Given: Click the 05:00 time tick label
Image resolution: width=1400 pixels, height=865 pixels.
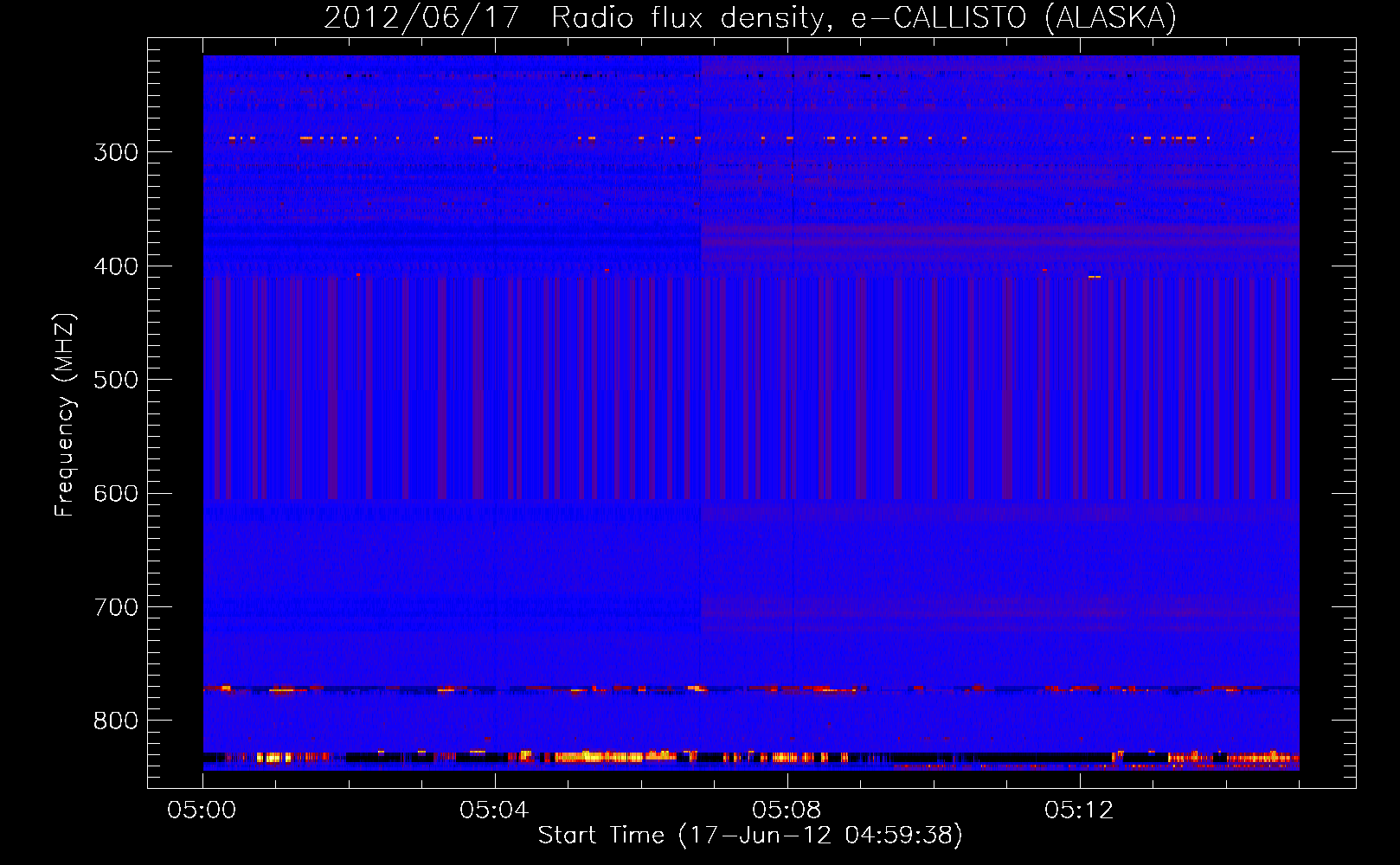Looking at the screenshot, I should 202,811.
